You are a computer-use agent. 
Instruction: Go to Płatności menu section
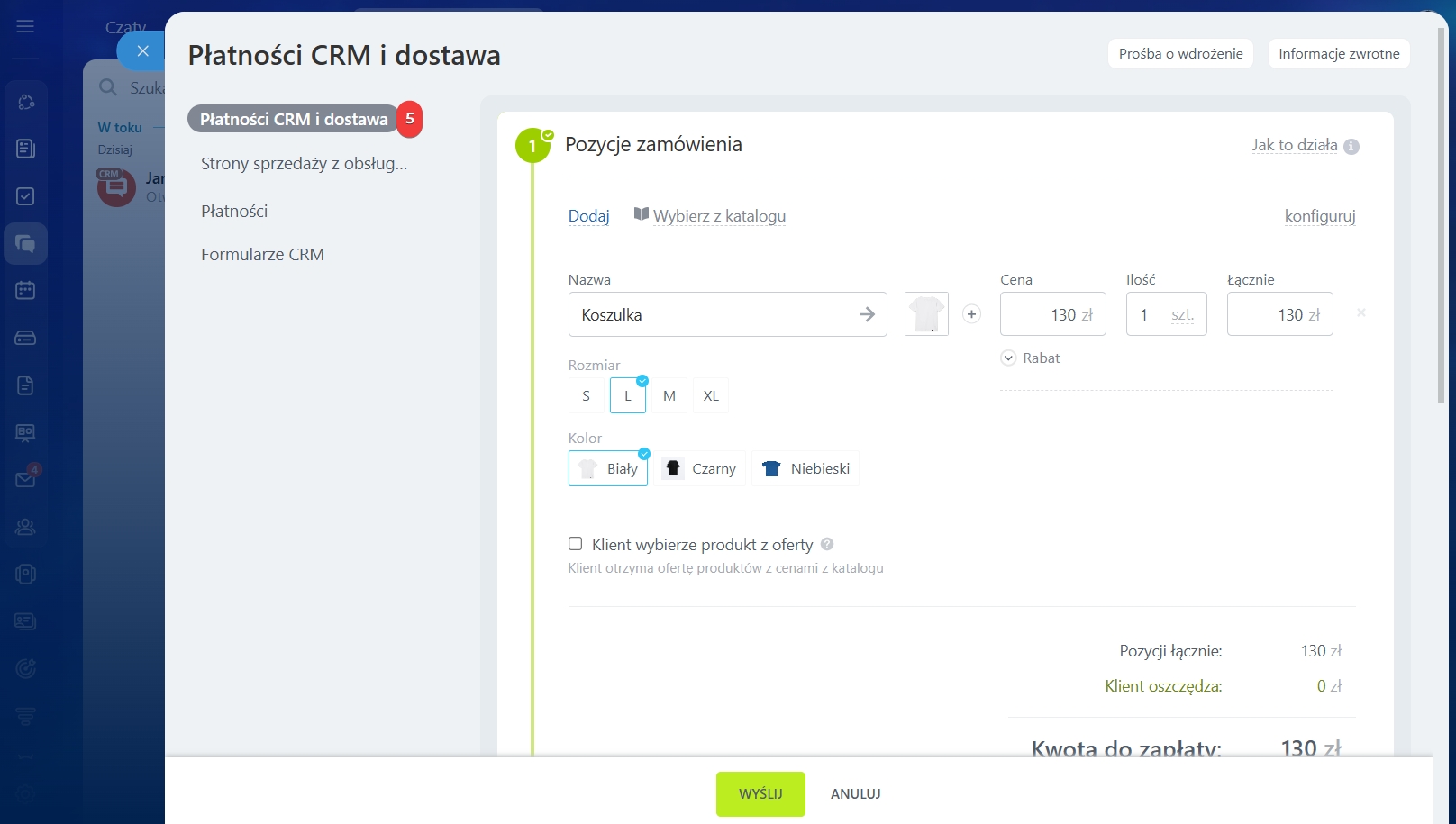pyautogui.click(x=234, y=212)
